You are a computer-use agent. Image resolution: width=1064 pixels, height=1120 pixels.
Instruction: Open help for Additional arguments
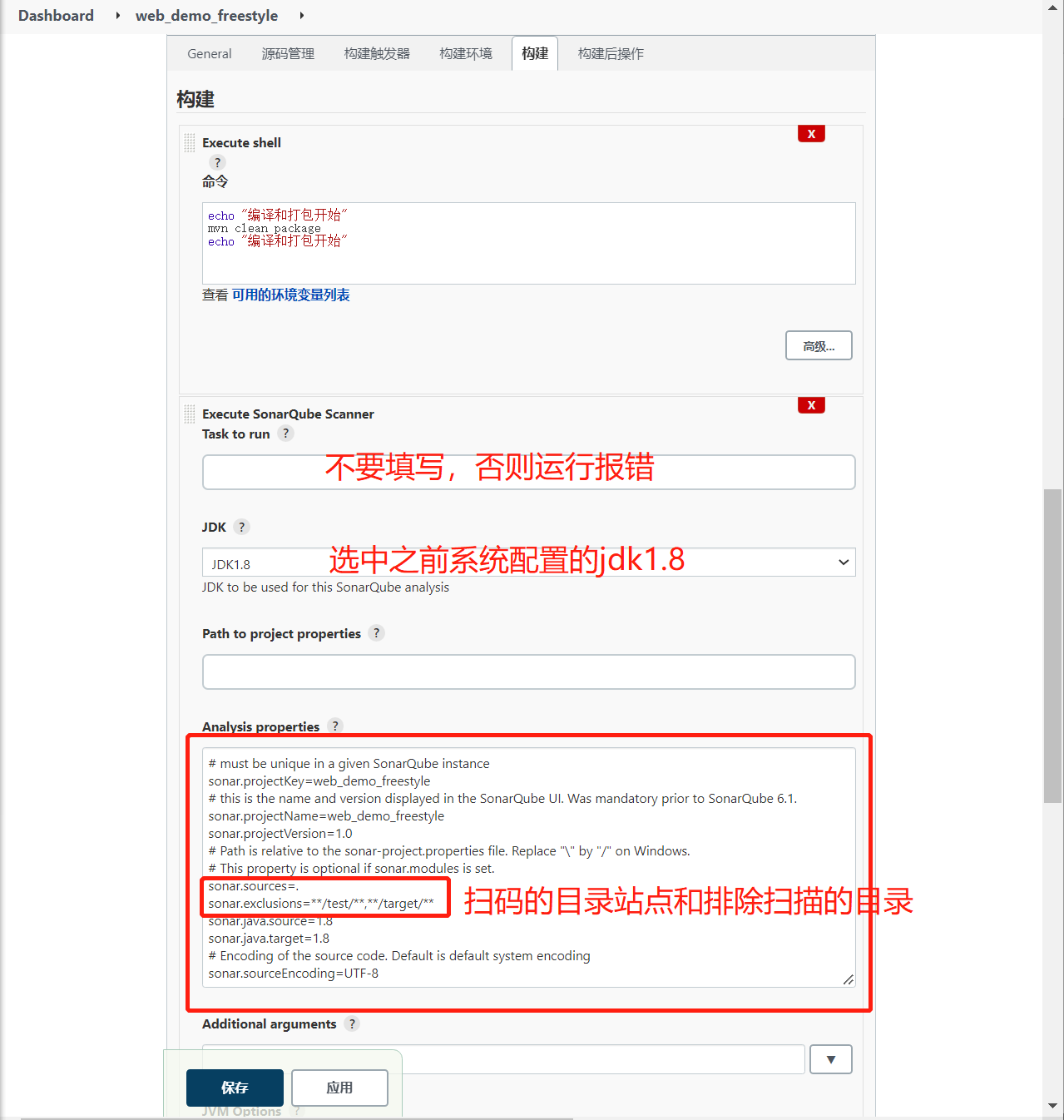(x=352, y=1023)
